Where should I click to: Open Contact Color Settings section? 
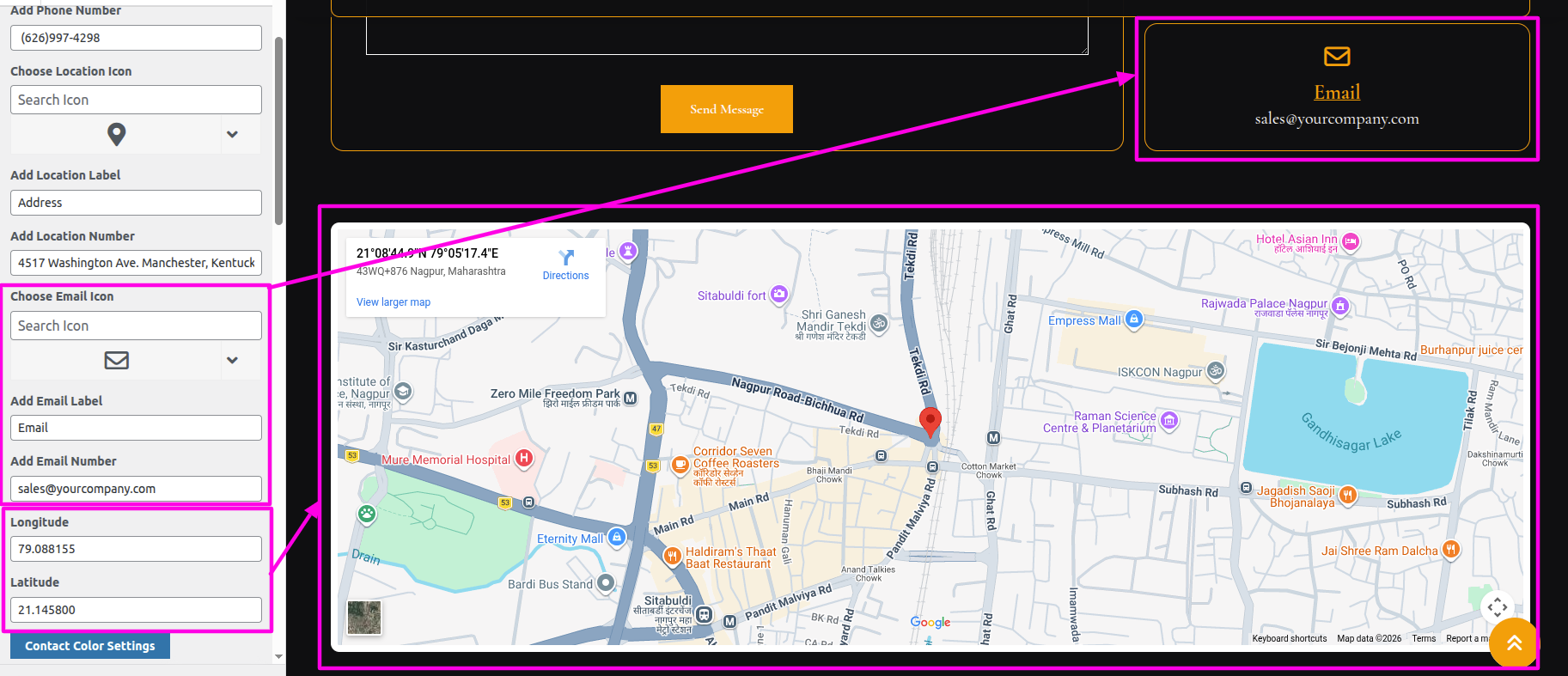tap(90, 646)
